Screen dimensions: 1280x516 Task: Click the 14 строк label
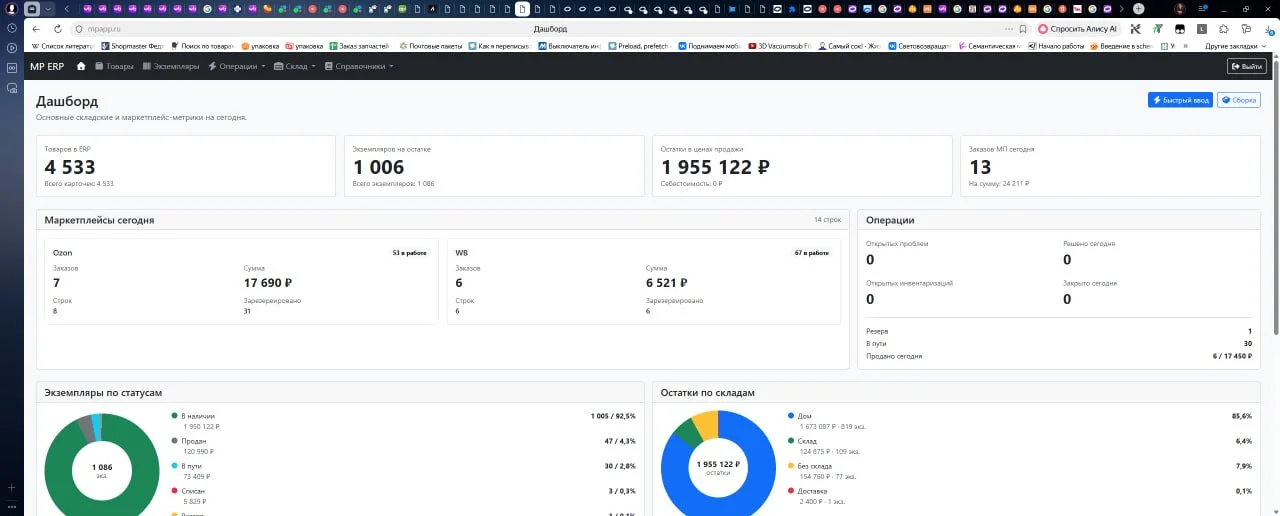[826, 220]
